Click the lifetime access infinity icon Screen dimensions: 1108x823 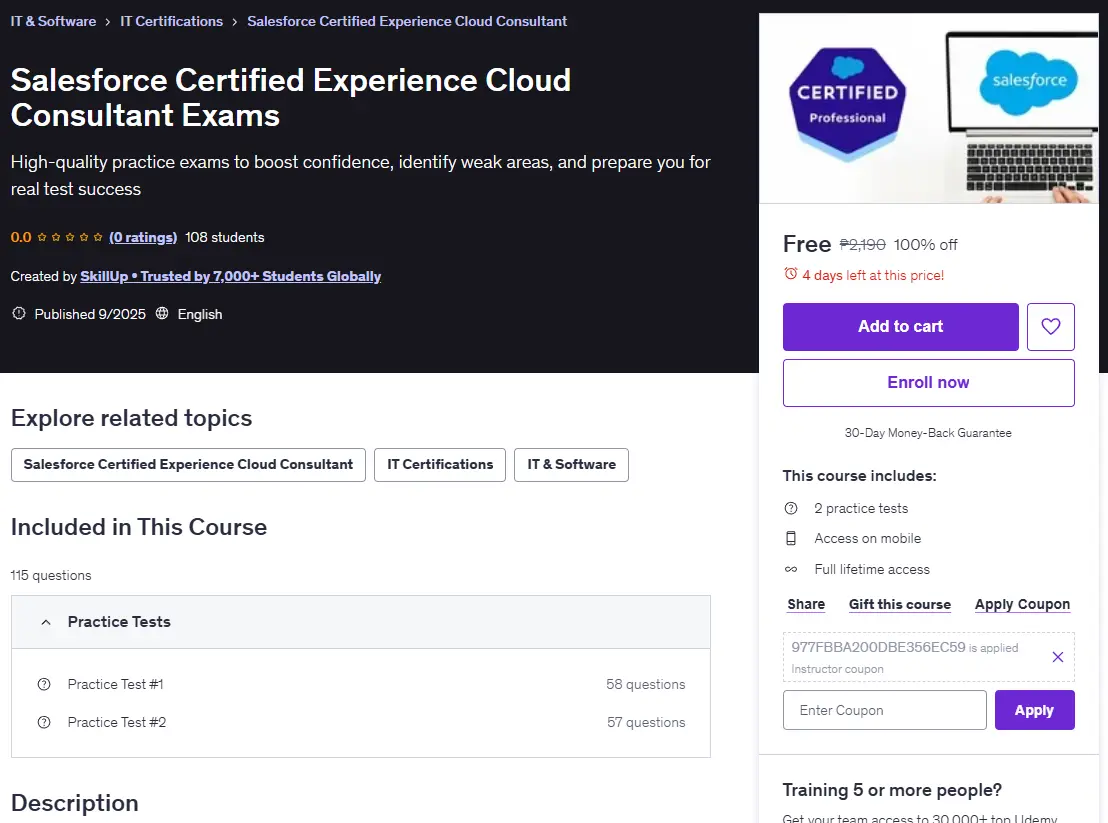tap(791, 569)
